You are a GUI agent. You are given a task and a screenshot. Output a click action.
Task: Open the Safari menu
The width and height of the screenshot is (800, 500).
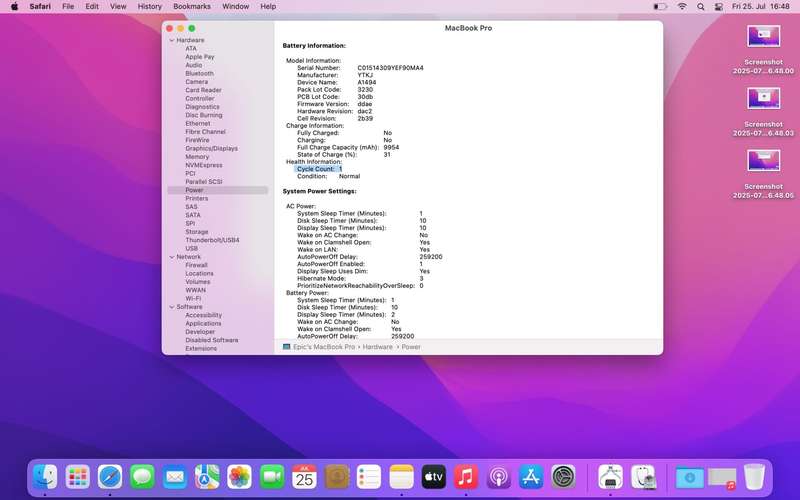(x=40, y=7)
